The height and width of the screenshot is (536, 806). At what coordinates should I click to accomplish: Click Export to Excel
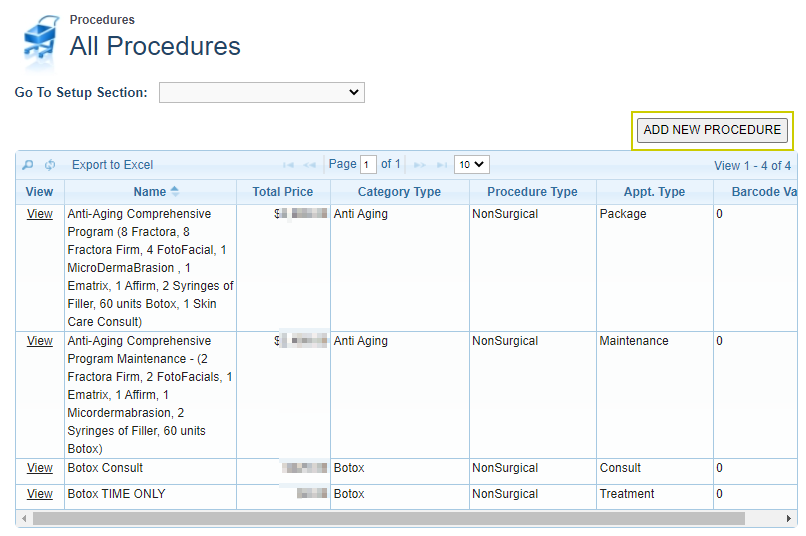click(x=113, y=165)
